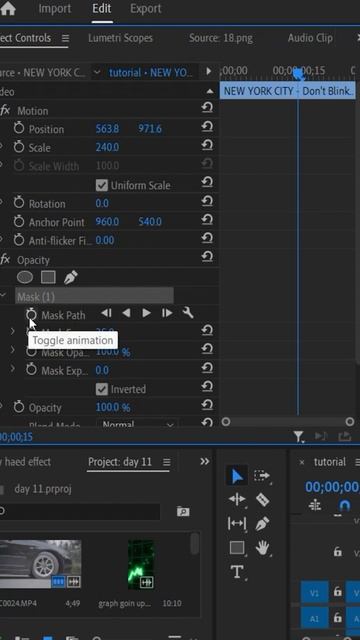
Task: Open the Project panel menu icon
Action: [x=167, y=462]
